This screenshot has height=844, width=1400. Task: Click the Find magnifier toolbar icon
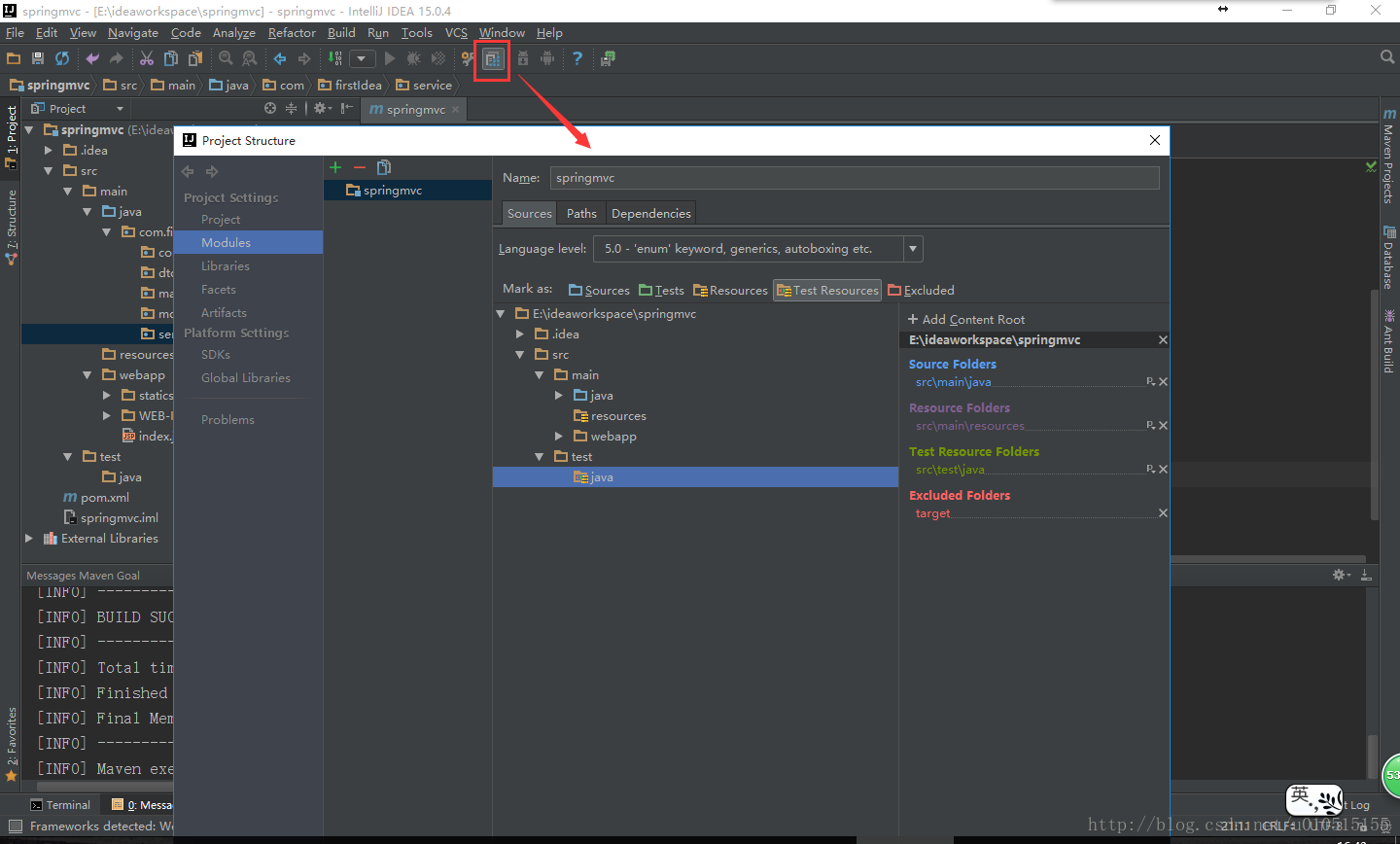[x=226, y=58]
